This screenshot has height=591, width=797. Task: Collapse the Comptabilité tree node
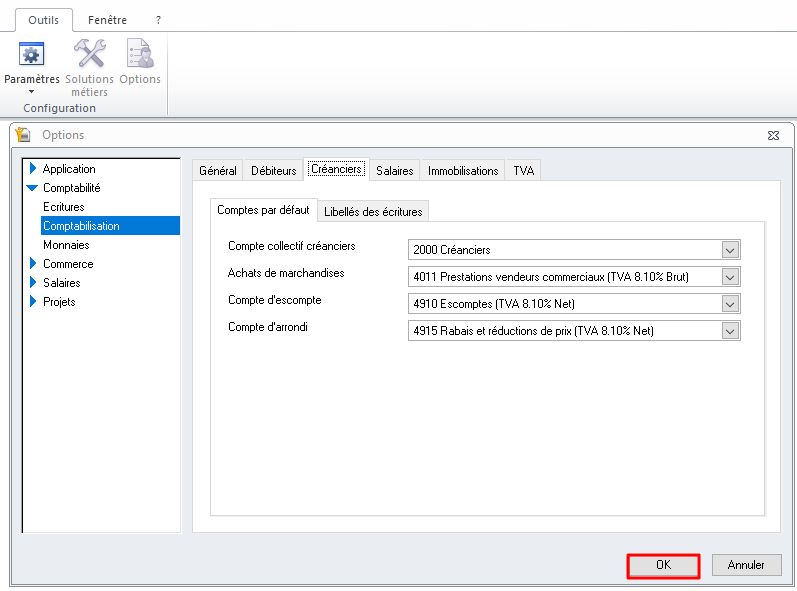(33, 188)
